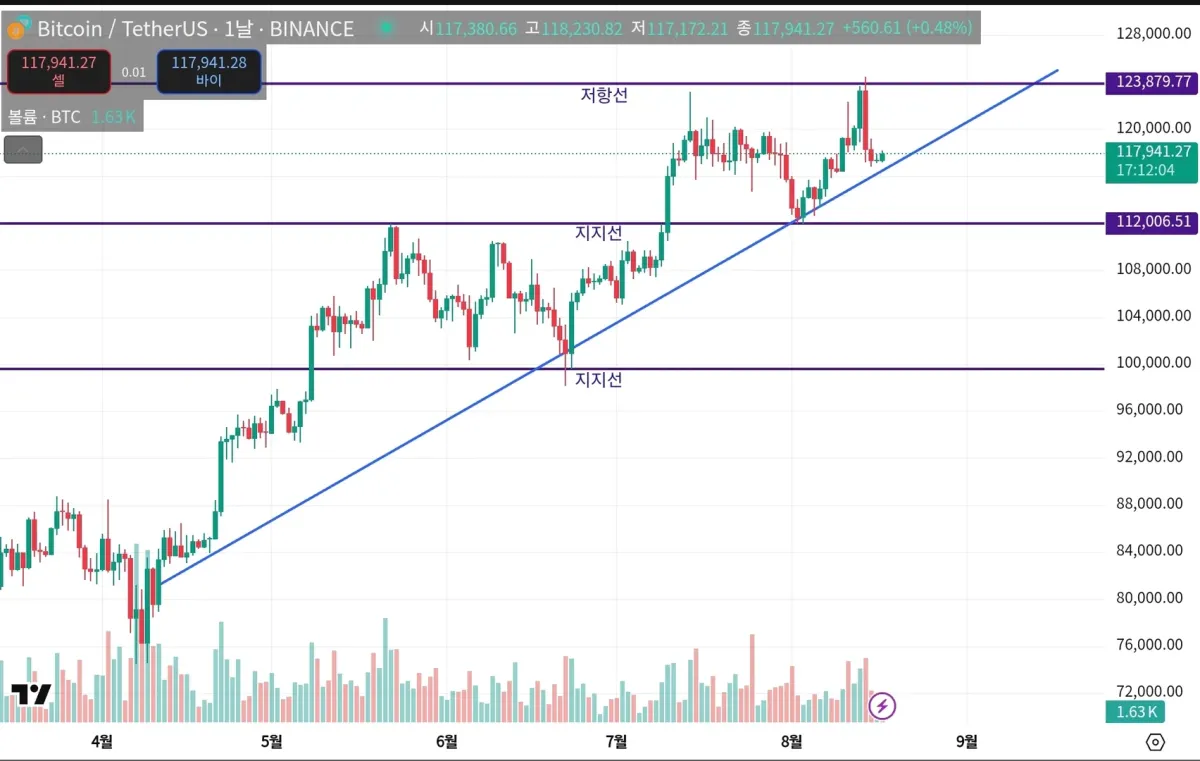Open the 볼륨 · BTC indicator legend
The width and height of the screenshot is (1200, 761).
45,117
